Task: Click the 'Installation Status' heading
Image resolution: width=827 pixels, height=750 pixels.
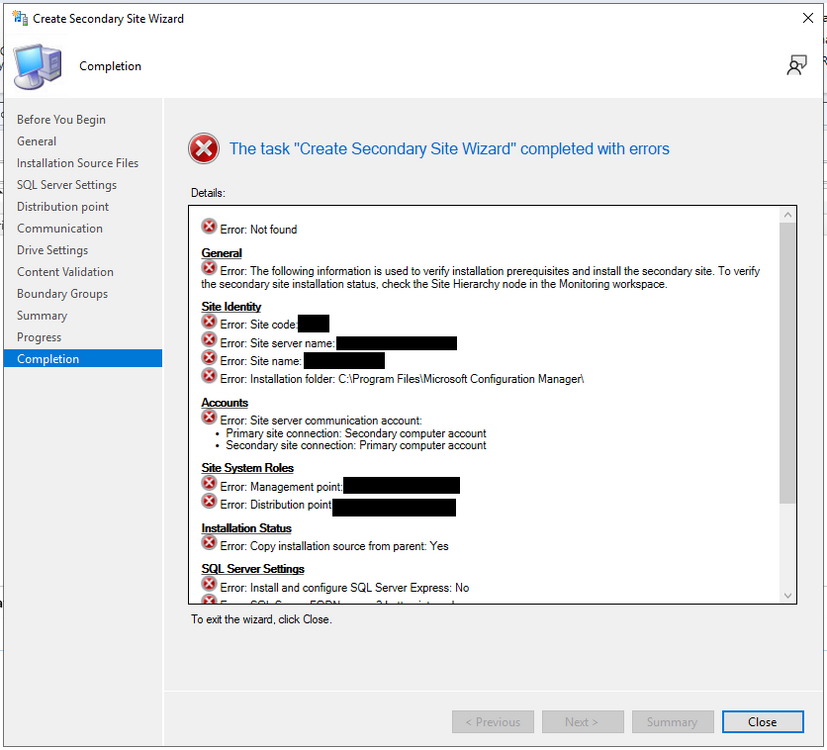Action: pos(246,528)
